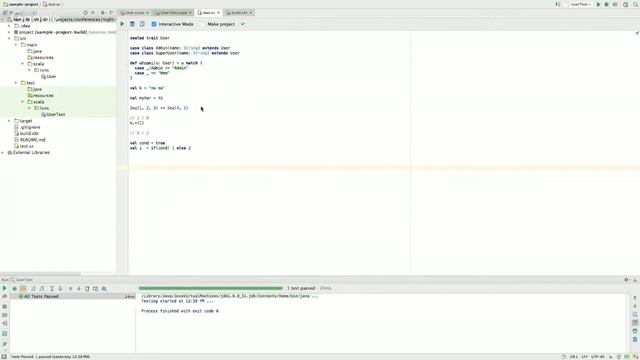Open Run panel settings gear
This screenshot has height=360, width=640.
[626, 280]
